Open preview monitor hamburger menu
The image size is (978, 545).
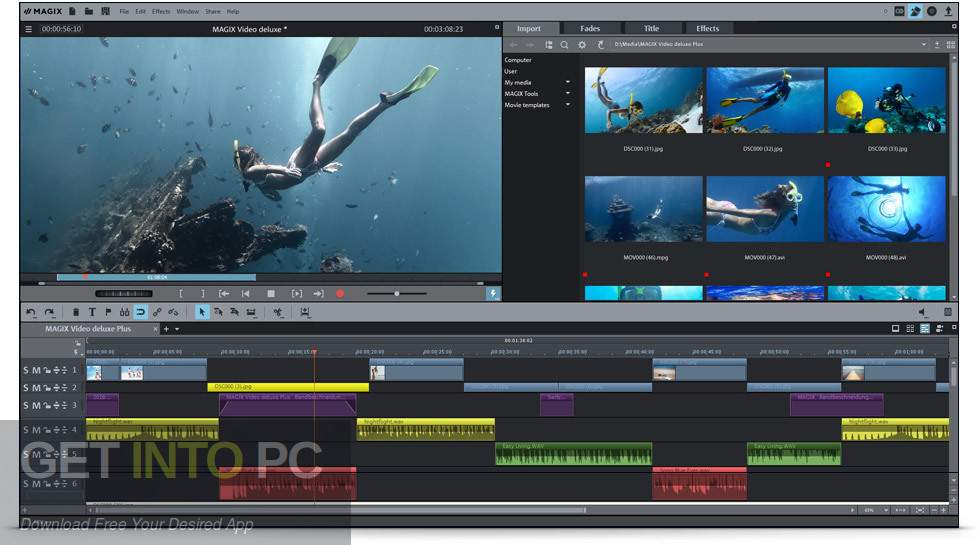28,29
